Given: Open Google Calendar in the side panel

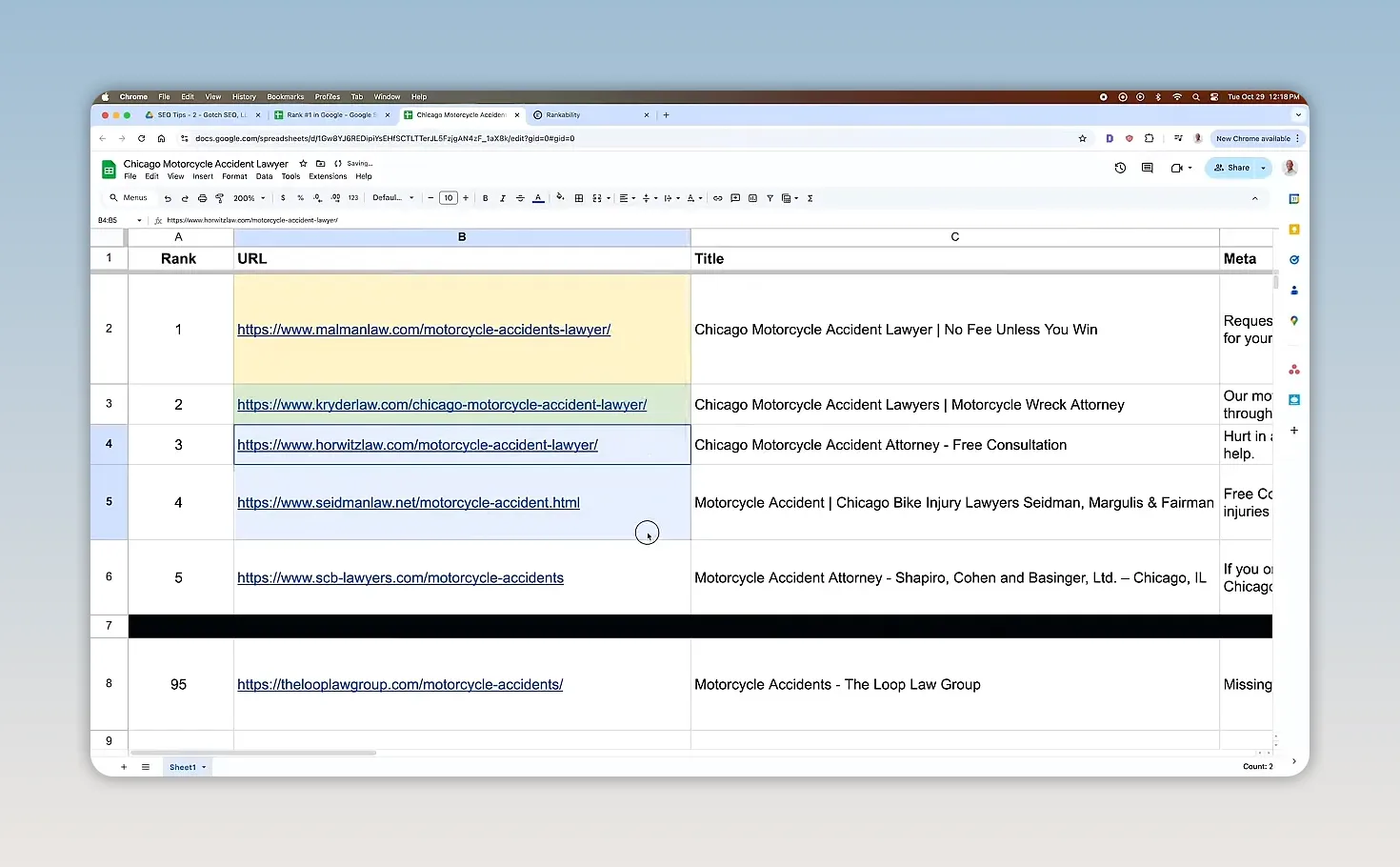Looking at the screenshot, I should 1294,199.
